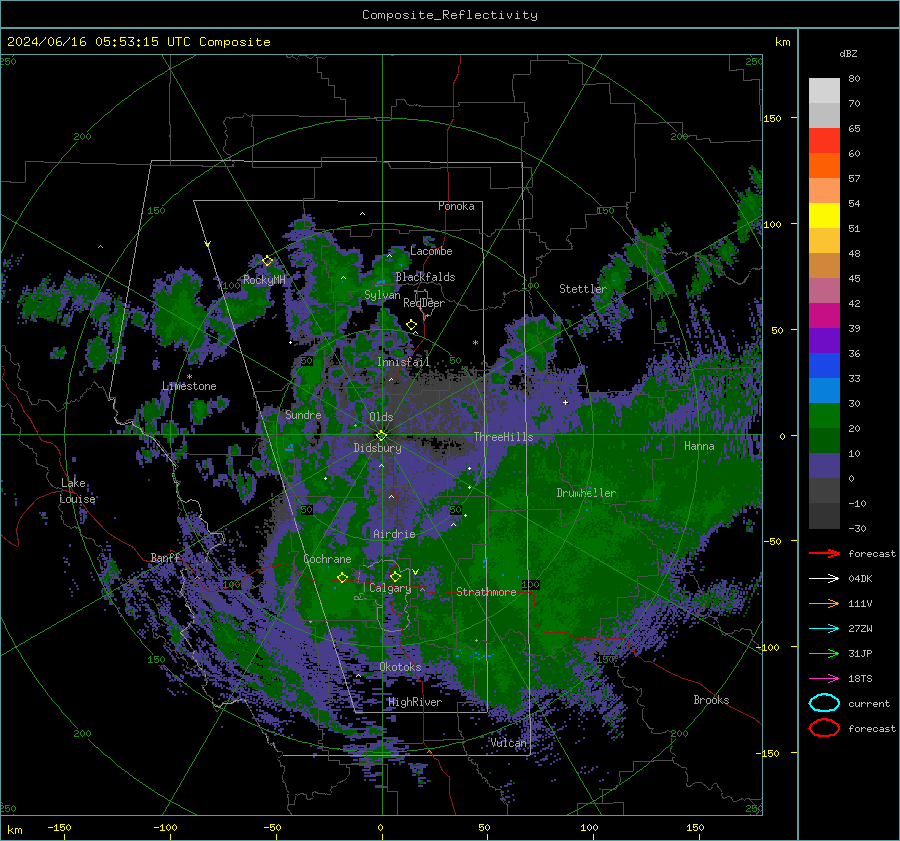Click yellow diamond marker below Cochrane

pos(342,578)
